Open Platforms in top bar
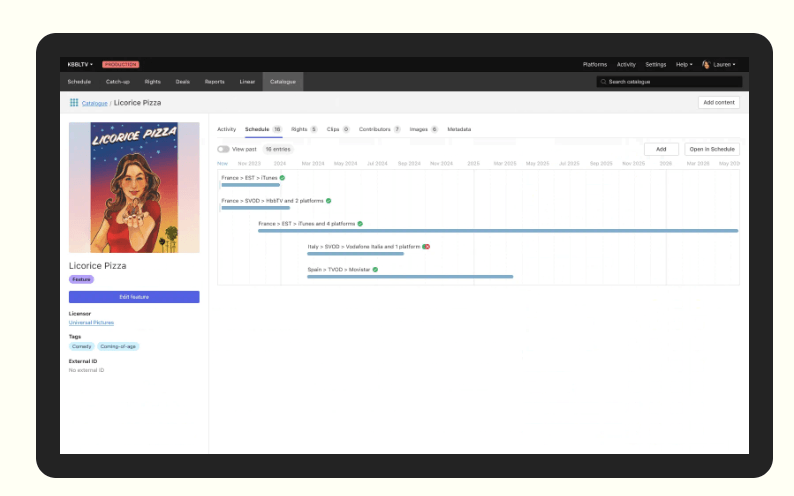The image size is (794, 496). (594, 64)
